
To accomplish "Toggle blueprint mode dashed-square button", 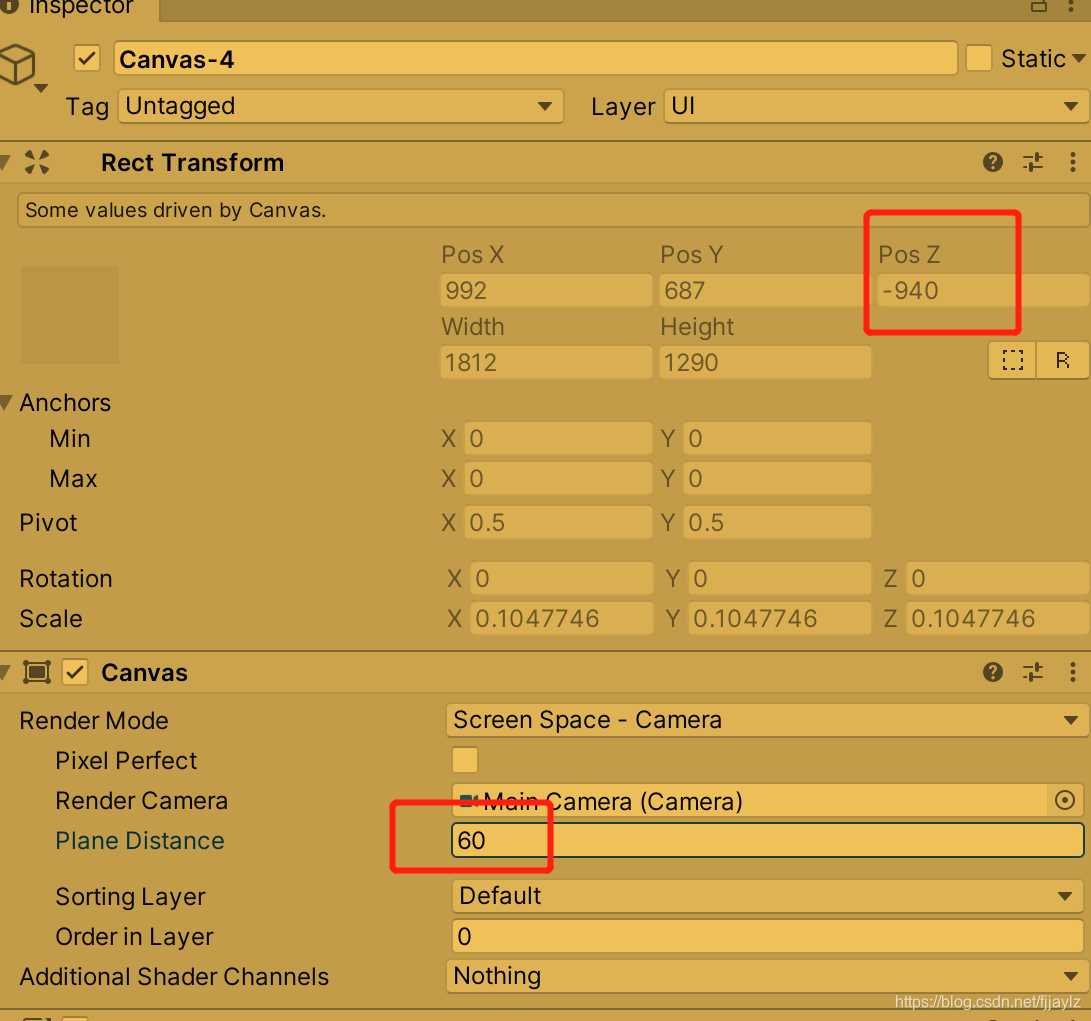I will 1012,361.
